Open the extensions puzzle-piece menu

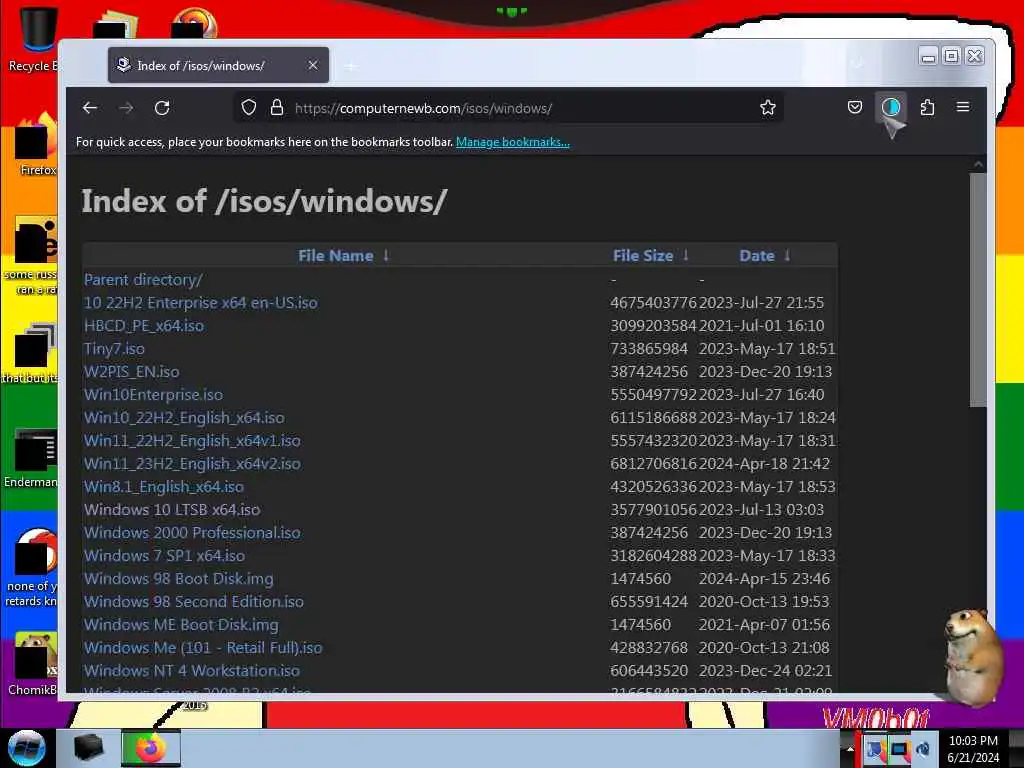pyautogui.click(x=927, y=107)
